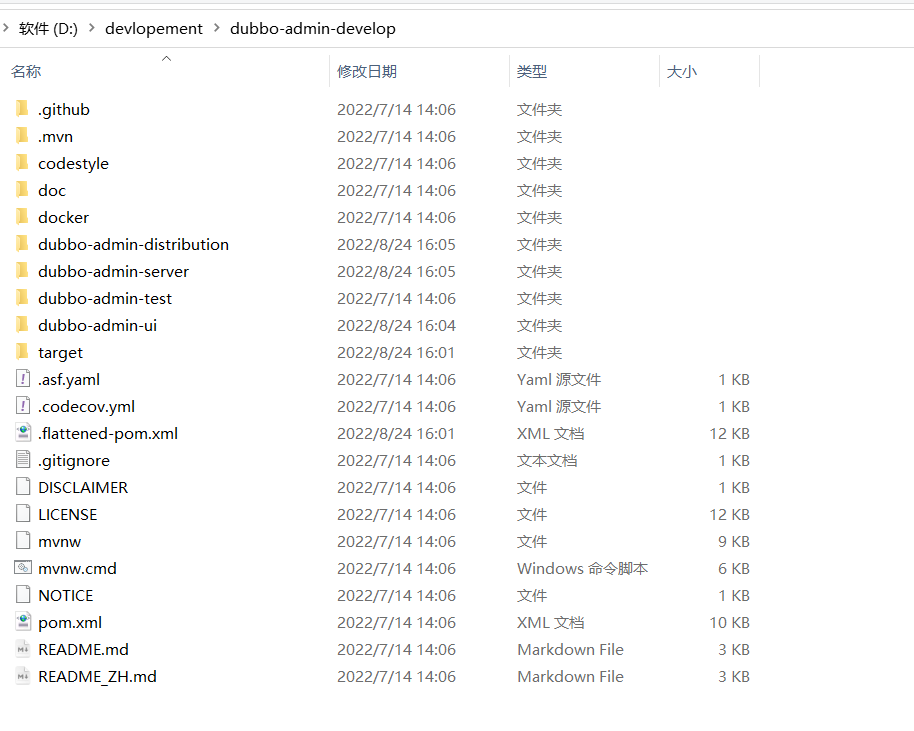Sort by 修改日期 column header
Image resolution: width=914 pixels, height=731 pixels.
(367, 72)
